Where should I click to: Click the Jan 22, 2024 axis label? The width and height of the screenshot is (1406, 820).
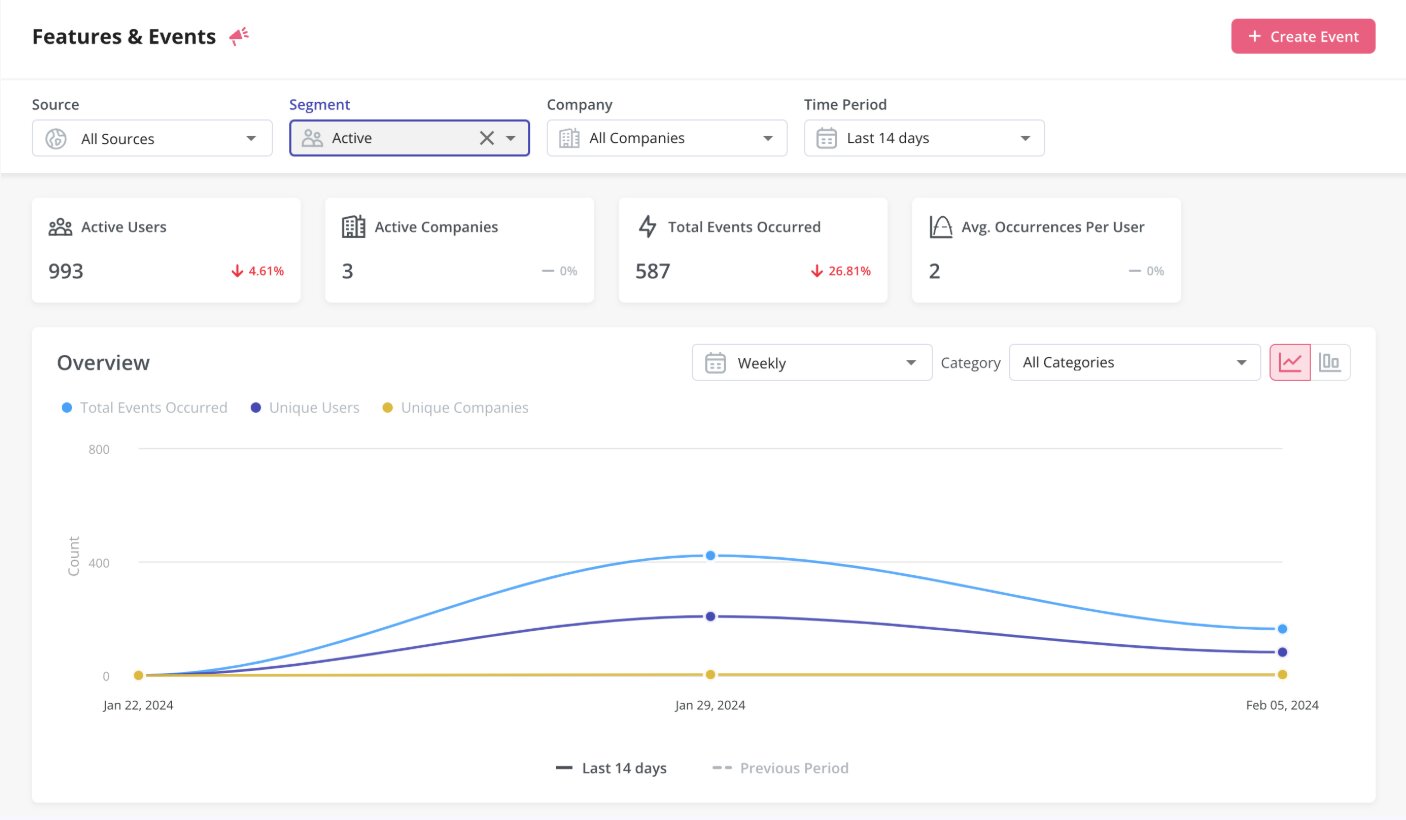tap(138, 705)
